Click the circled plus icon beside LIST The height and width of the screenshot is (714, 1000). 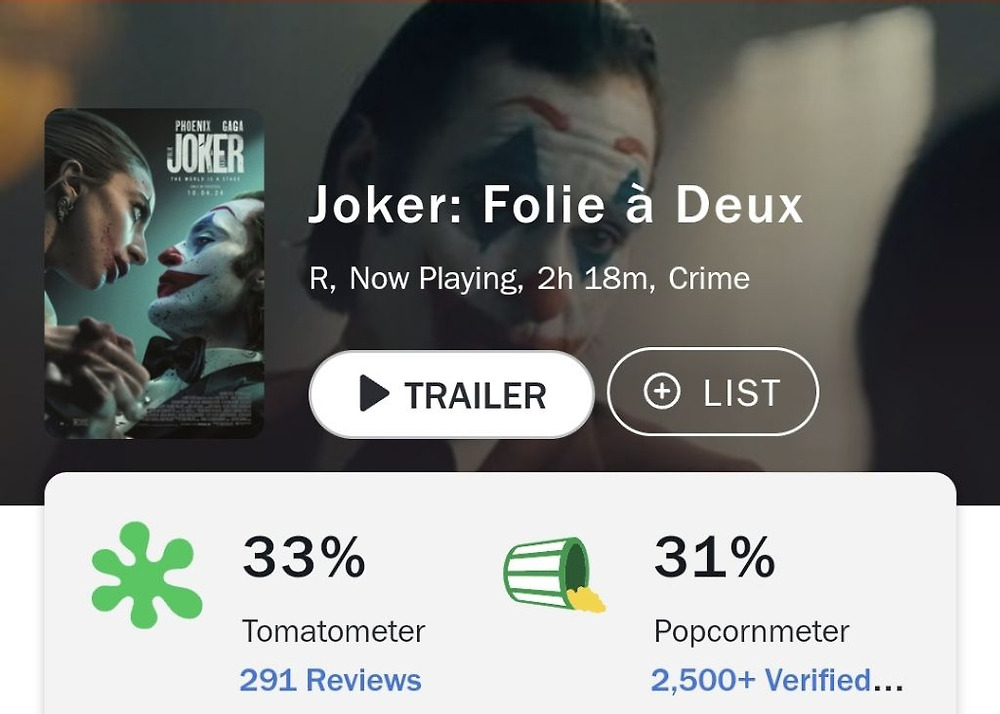[662, 390]
